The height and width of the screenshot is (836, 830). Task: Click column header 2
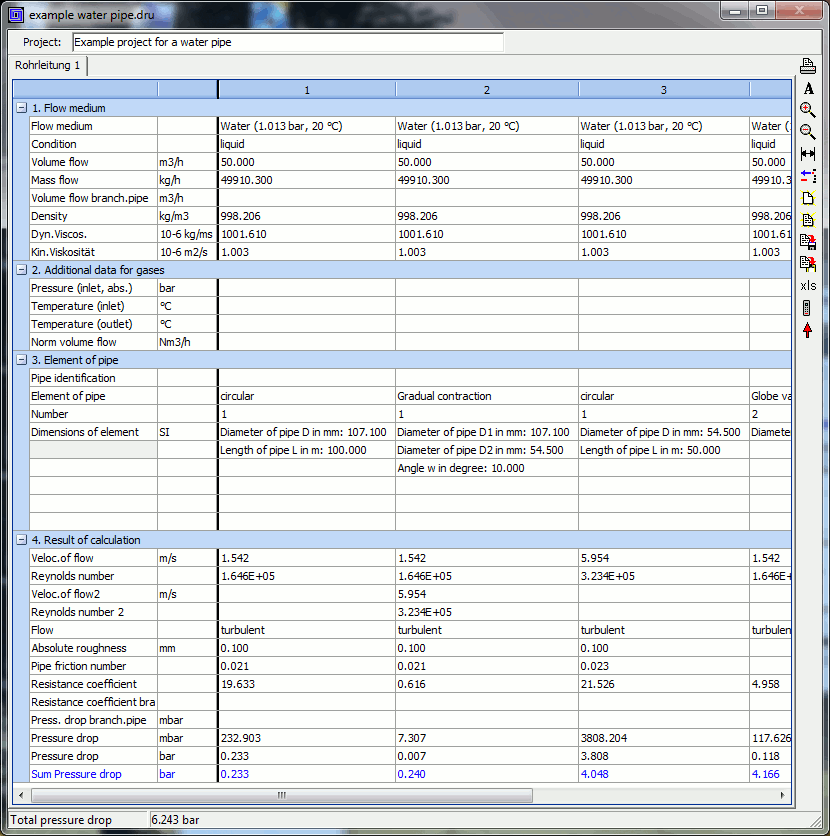(486, 90)
